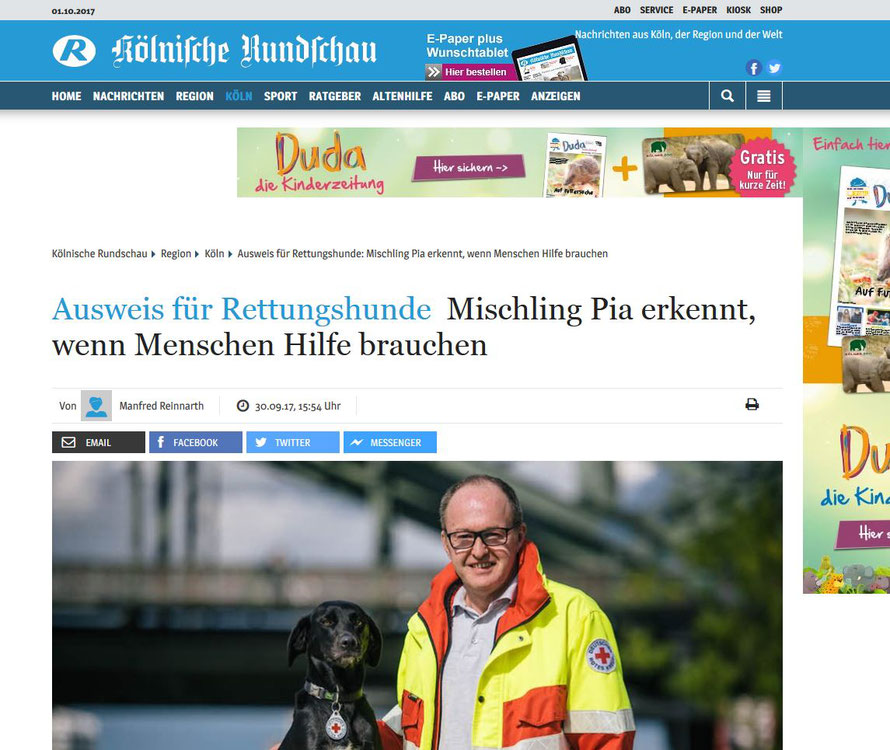890x750 pixels.
Task: Click the round R logo emblem
Action: (x=74, y=51)
